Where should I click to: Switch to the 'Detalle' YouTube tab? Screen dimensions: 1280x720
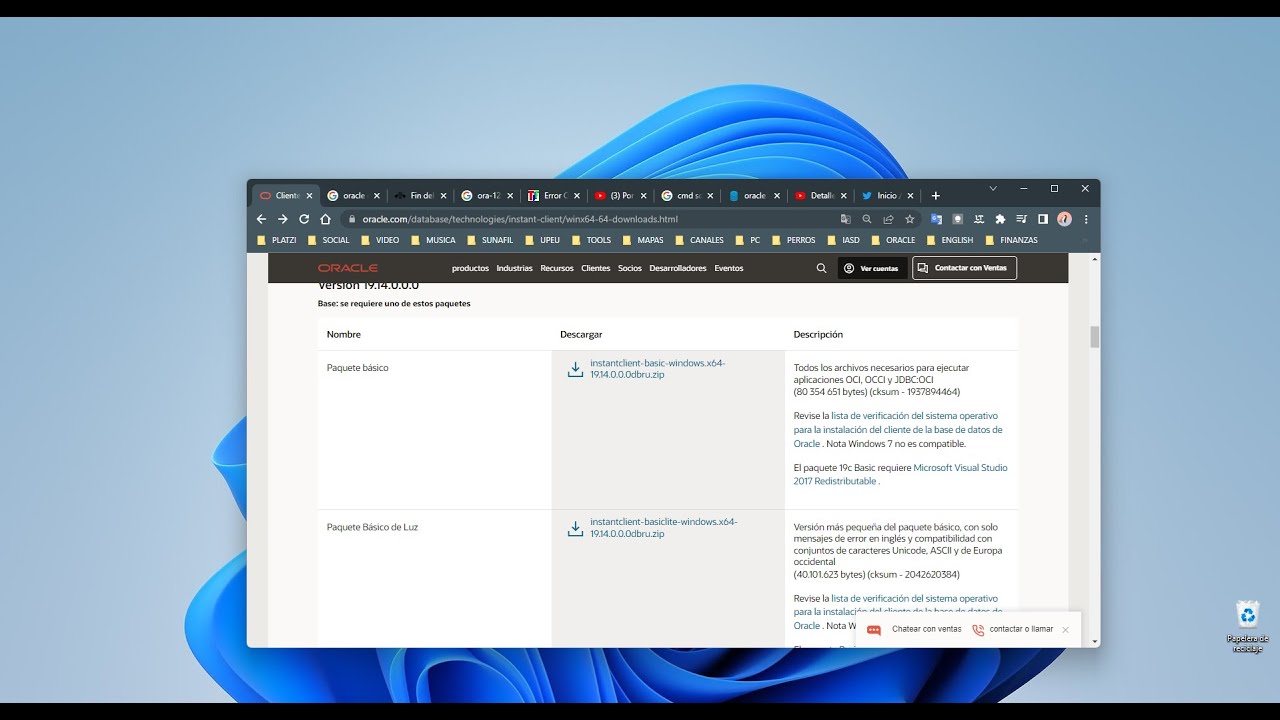[x=822, y=196]
